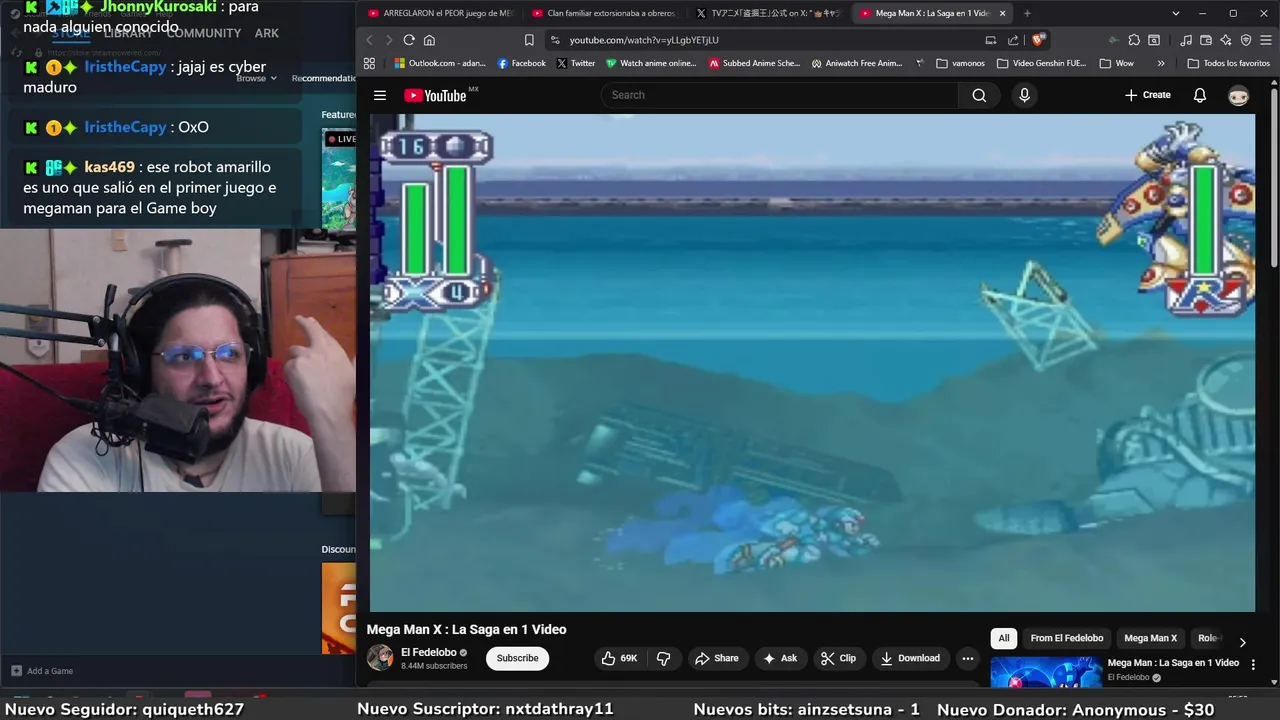The image size is (1280, 720).
Task: Switch to ARREGLARON el PEOR juego tab
Action: click(440, 13)
